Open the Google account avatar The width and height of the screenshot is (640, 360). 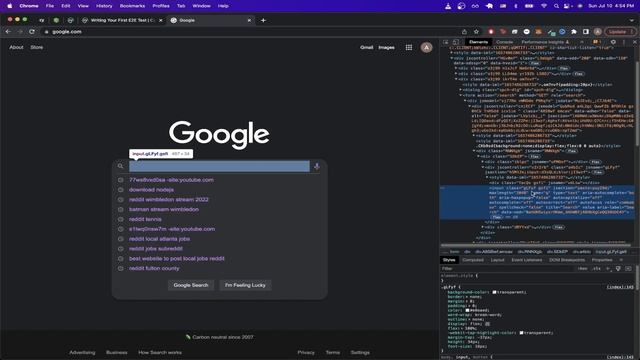(427, 47)
